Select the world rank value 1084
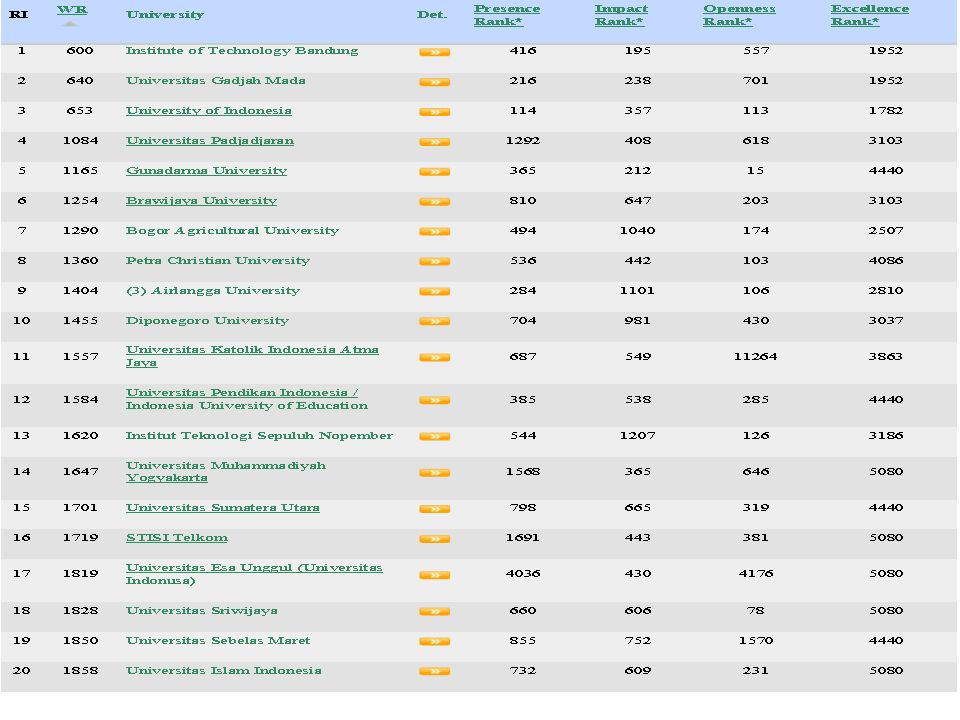Image resolution: width=960 pixels, height=720 pixels. pyautogui.click(x=80, y=141)
